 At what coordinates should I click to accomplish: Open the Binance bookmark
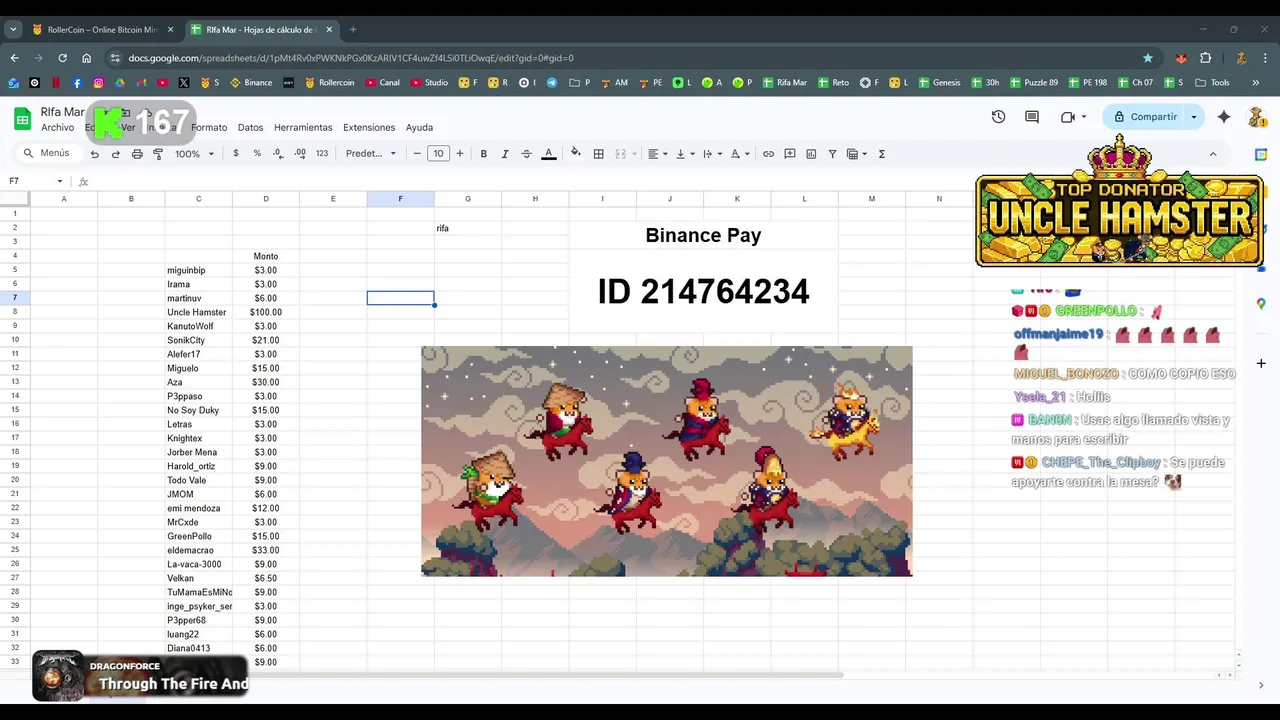pos(251,83)
